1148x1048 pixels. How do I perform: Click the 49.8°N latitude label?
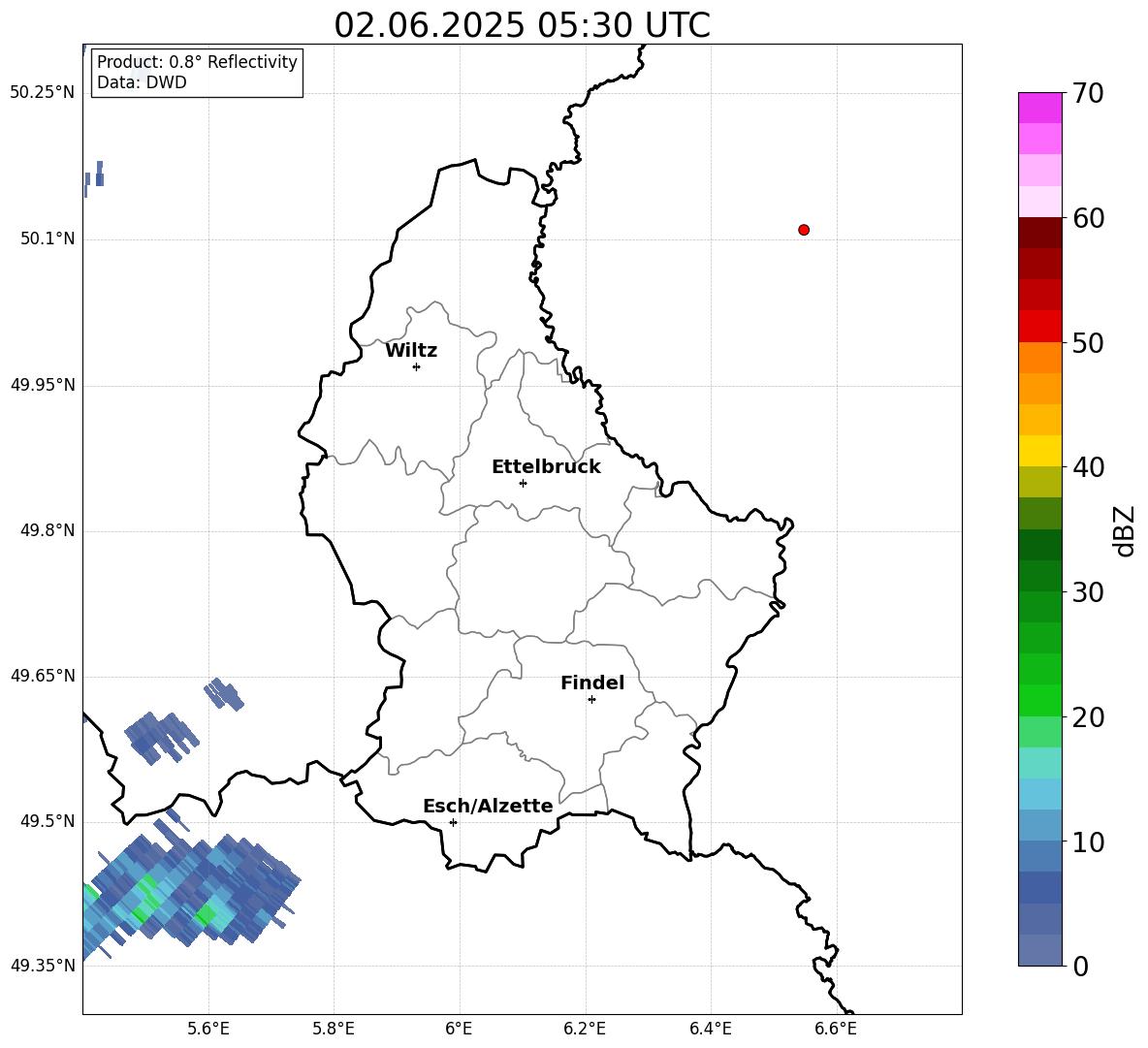(48, 530)
